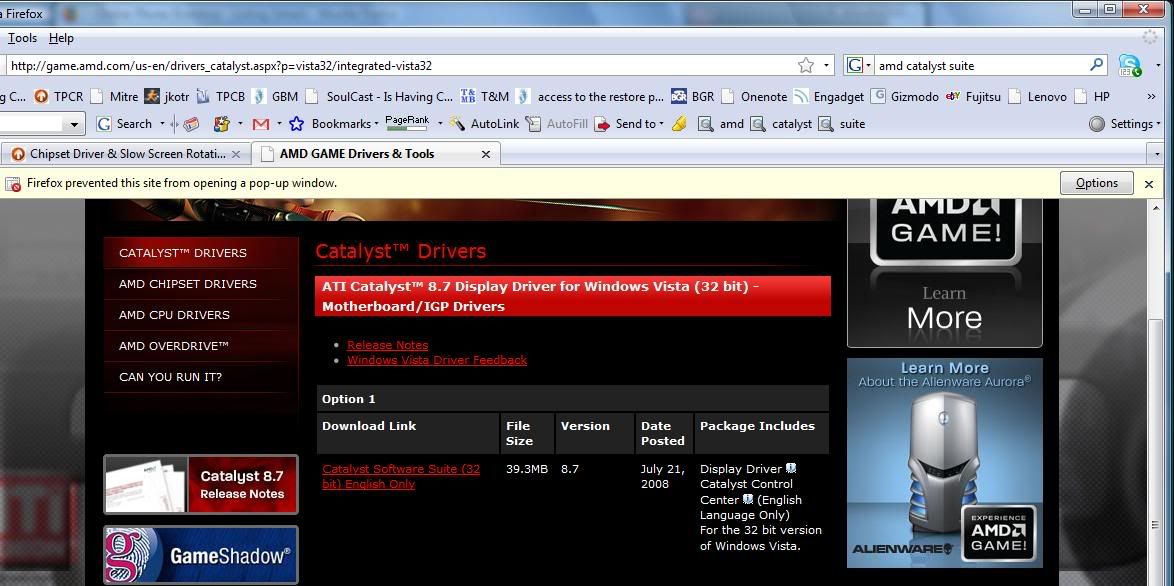
Task: Open the Fujitsu eBay bookmark
Action: (973, 97)
